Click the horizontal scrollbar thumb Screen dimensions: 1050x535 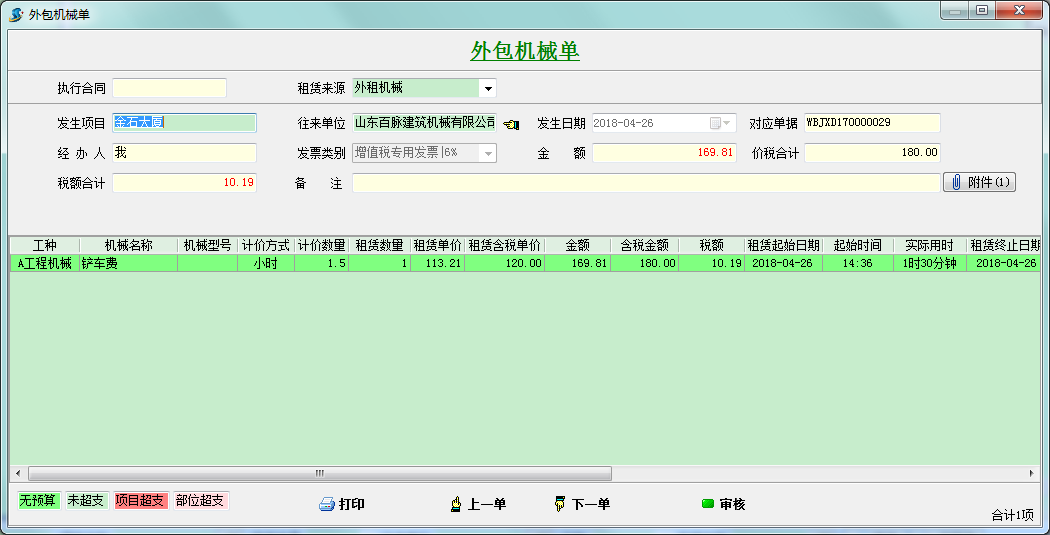[319, 473]
